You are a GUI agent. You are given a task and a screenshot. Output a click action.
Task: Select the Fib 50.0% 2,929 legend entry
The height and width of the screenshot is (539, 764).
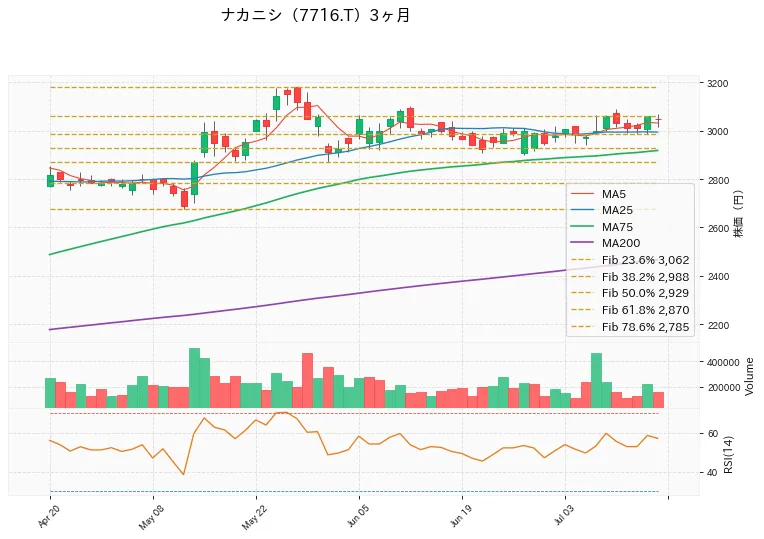coord(630,293)
